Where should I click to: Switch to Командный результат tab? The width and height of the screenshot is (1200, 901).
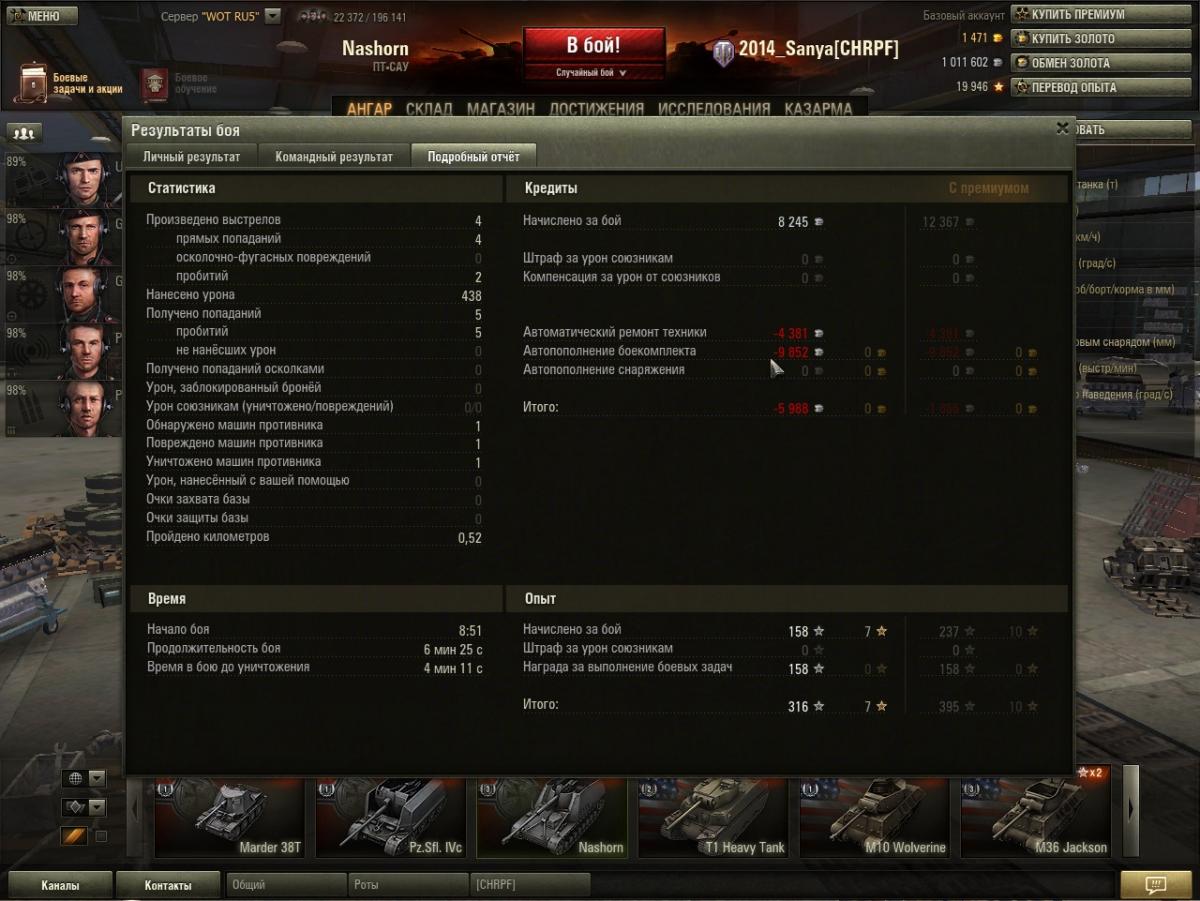(x=334, y=156)
